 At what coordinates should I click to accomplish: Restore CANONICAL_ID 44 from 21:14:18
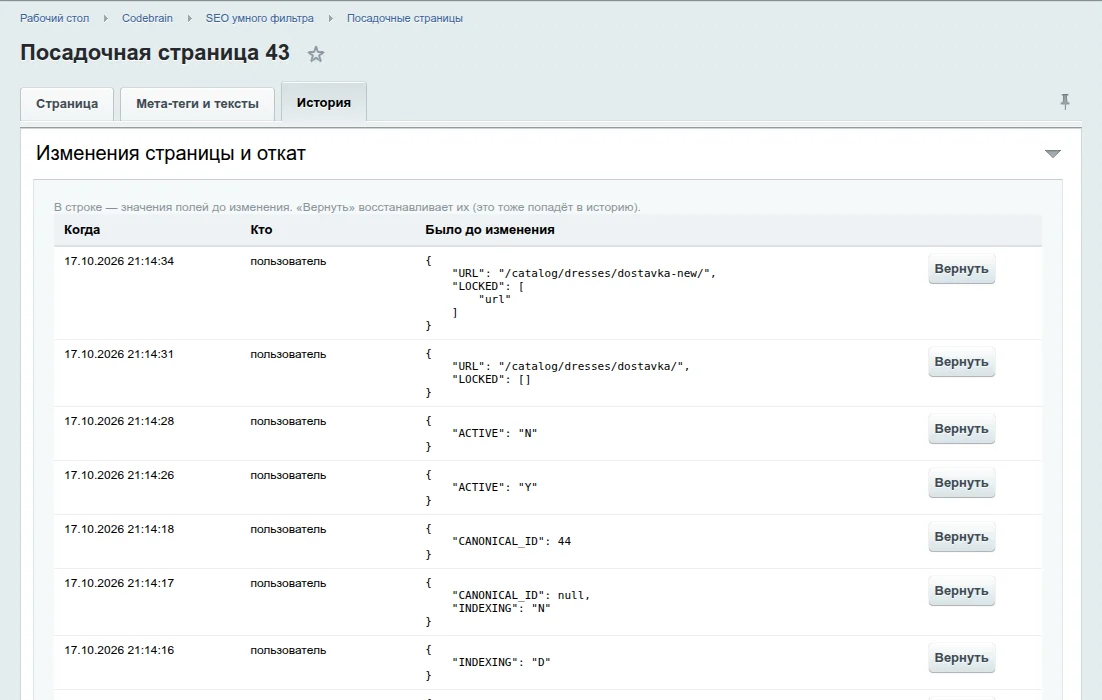(x=961, y=537)
